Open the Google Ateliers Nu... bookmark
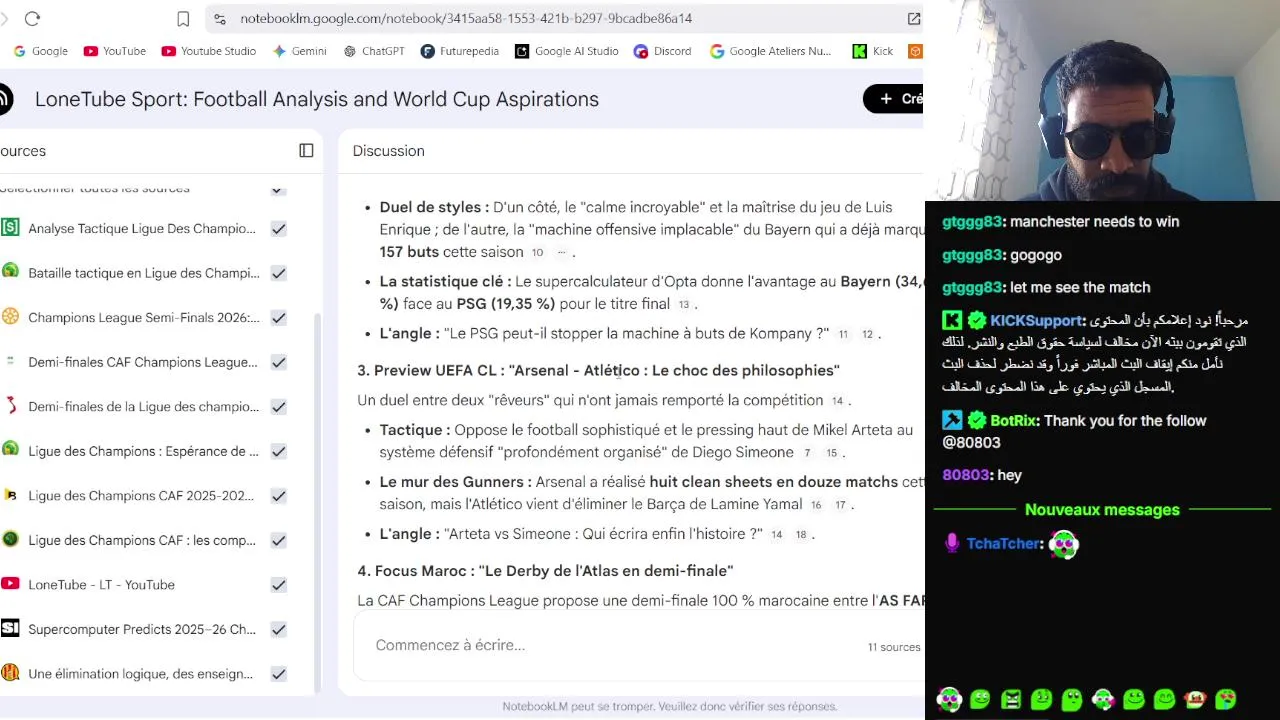 pos(770,51)
